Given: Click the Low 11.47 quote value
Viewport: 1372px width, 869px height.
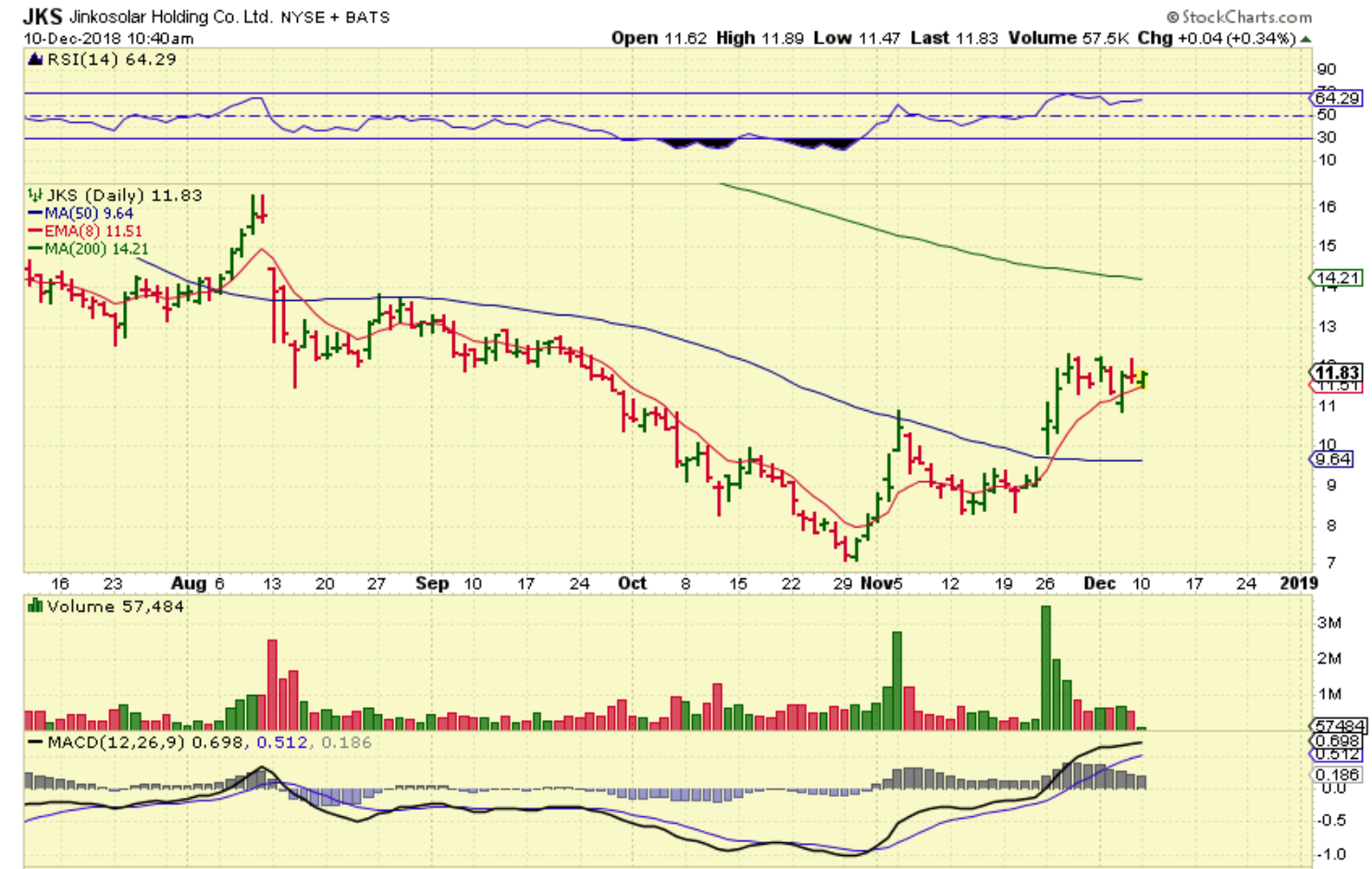Looking at the screenshot, I should [857, 38].
